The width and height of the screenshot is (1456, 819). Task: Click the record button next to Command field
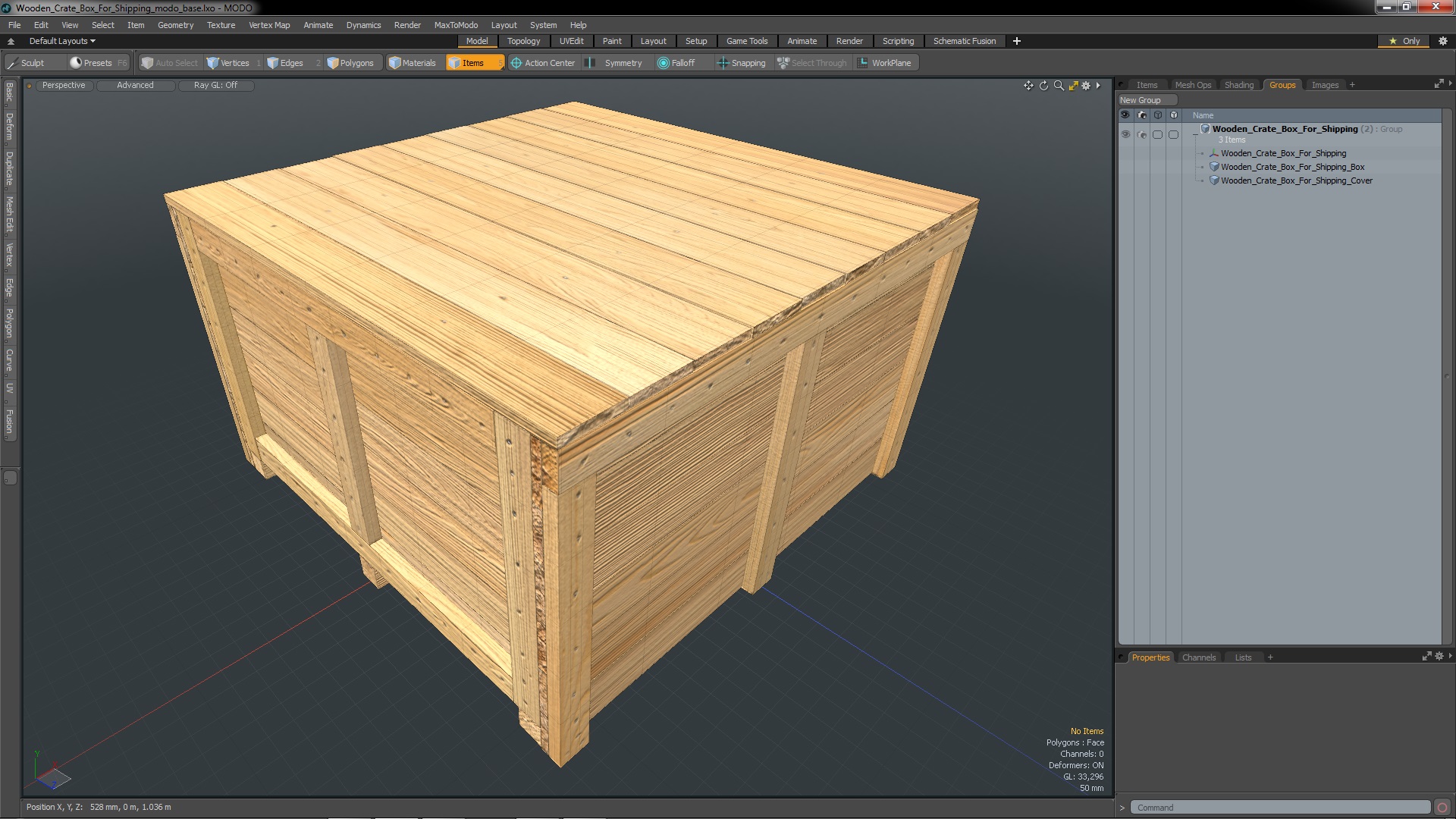(1442, 808)
